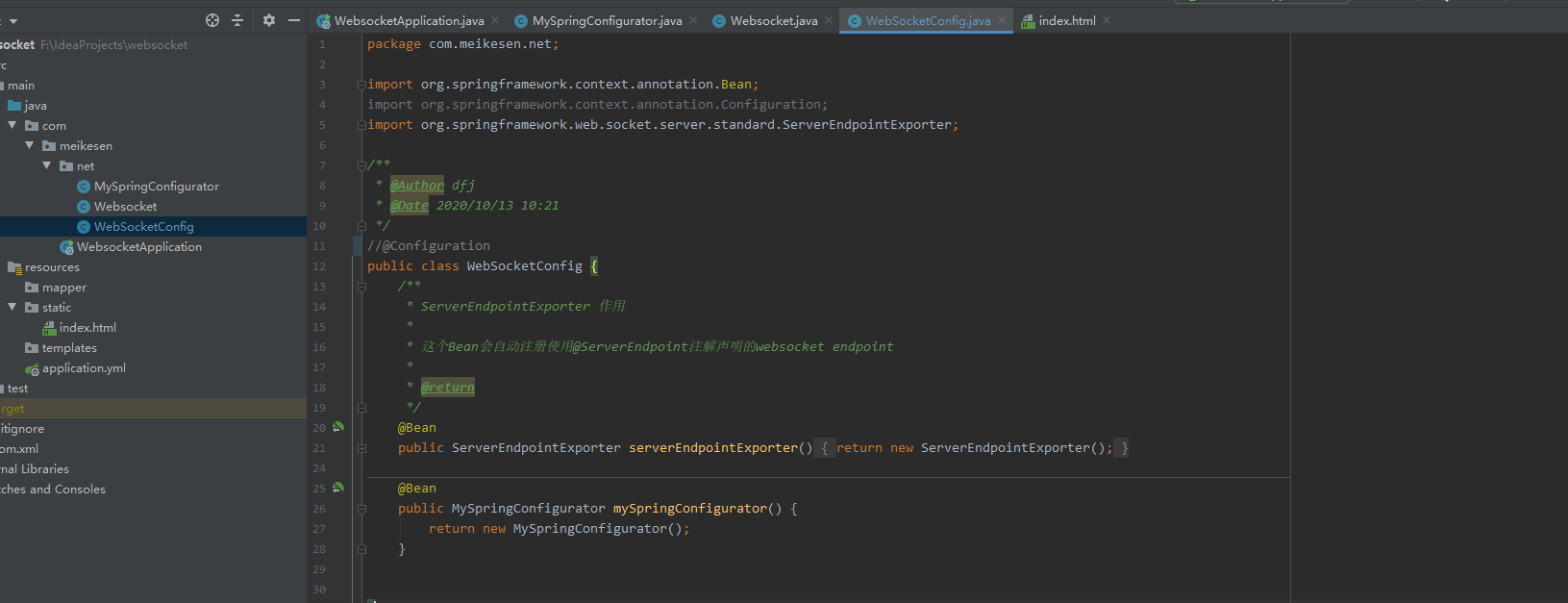
Task: Collapse the net package folder
Action: tap(47, 165)
